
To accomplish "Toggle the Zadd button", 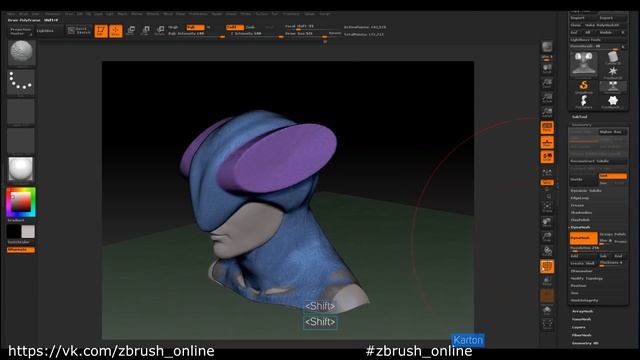I will pyautogui.click(x=235, y=27).
